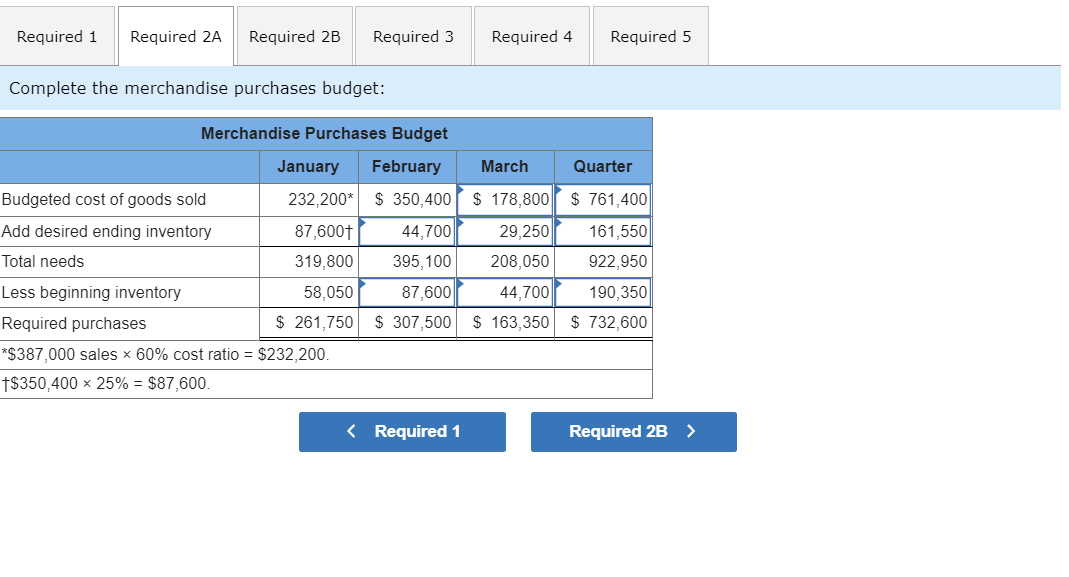Switch to the Required 2B tab
The width and height of the screenshot is (1069, 577).
pyautogui.click(x=294, y=35)
